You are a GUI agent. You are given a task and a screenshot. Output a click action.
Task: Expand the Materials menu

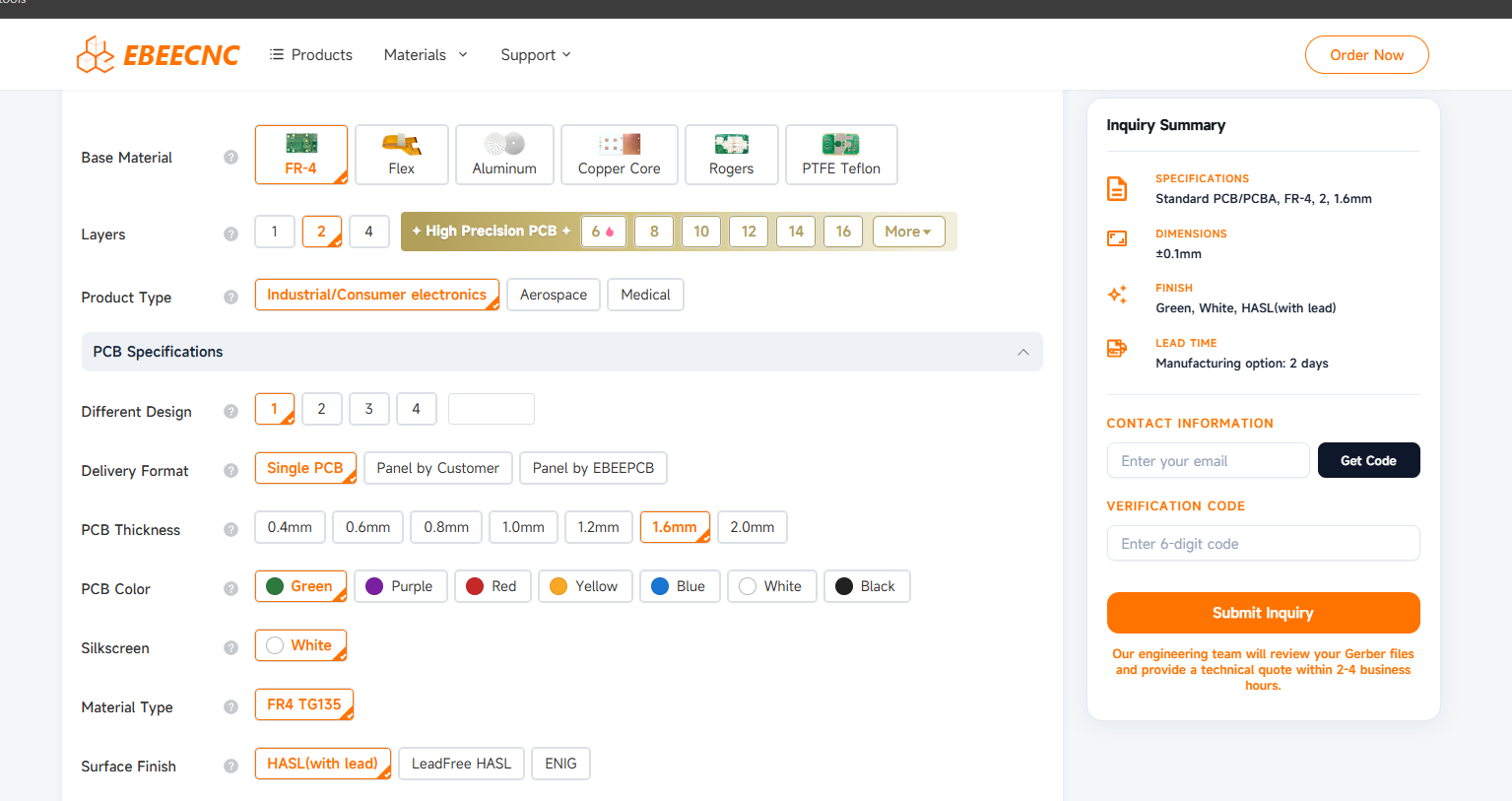(426, 55)
